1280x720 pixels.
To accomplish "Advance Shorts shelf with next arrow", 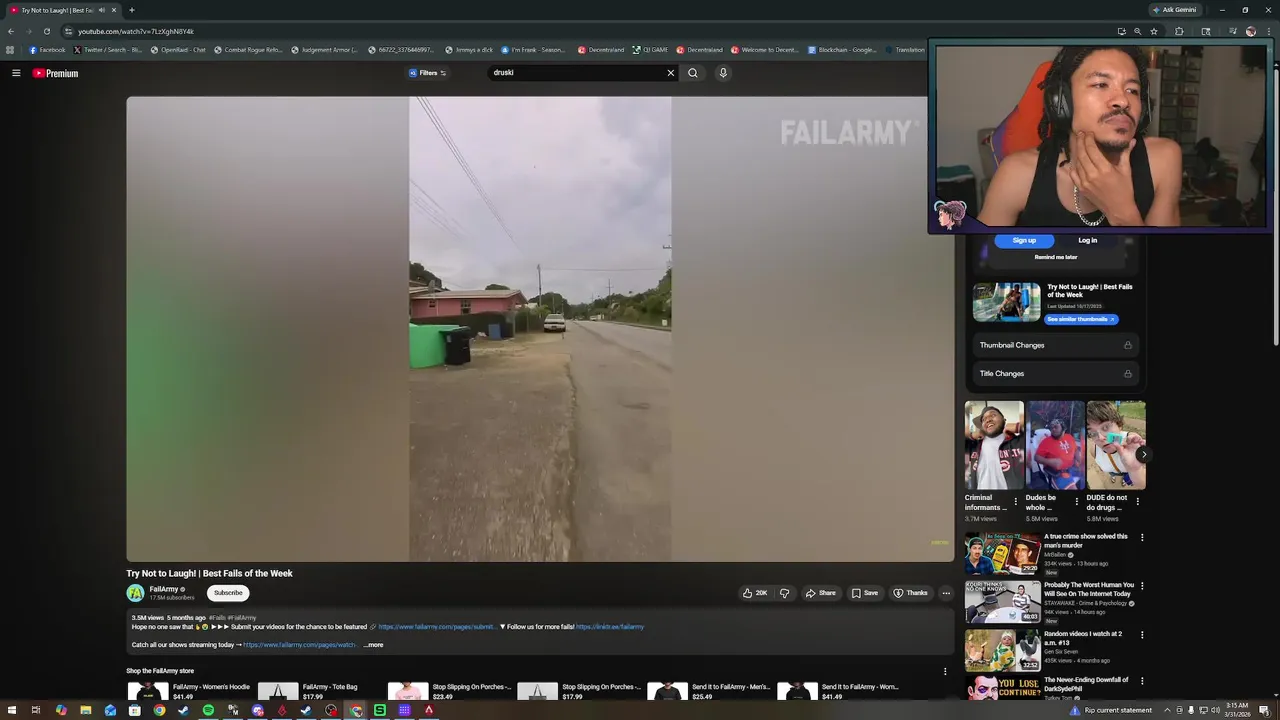I will (x=1143, y=454).
